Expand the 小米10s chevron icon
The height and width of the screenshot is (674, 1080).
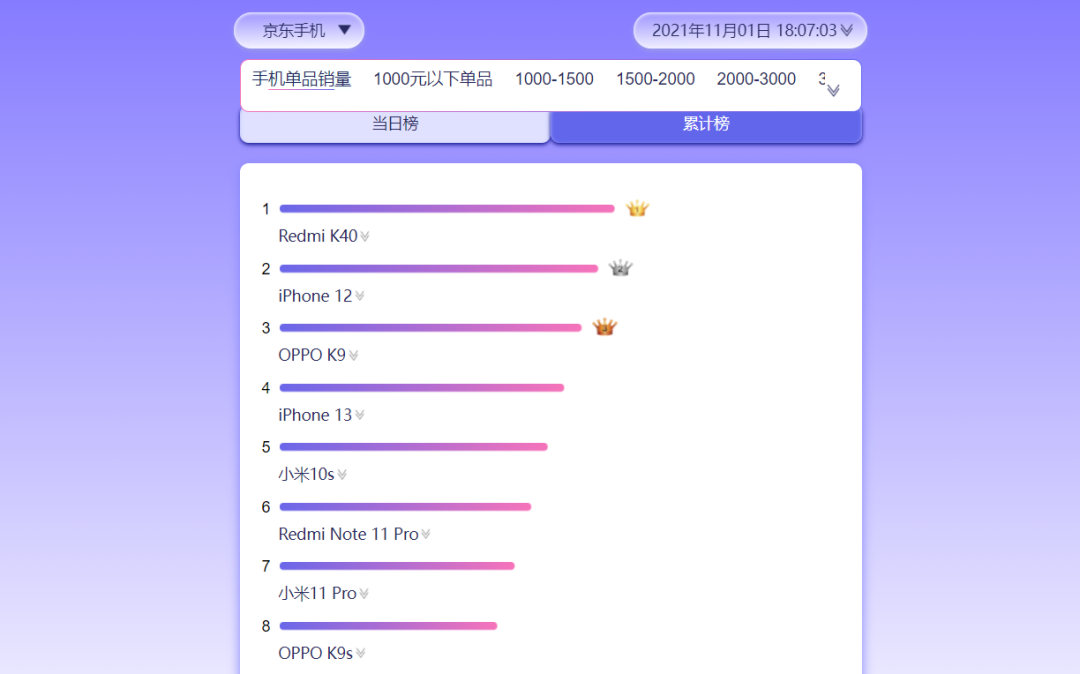(342, 475)
